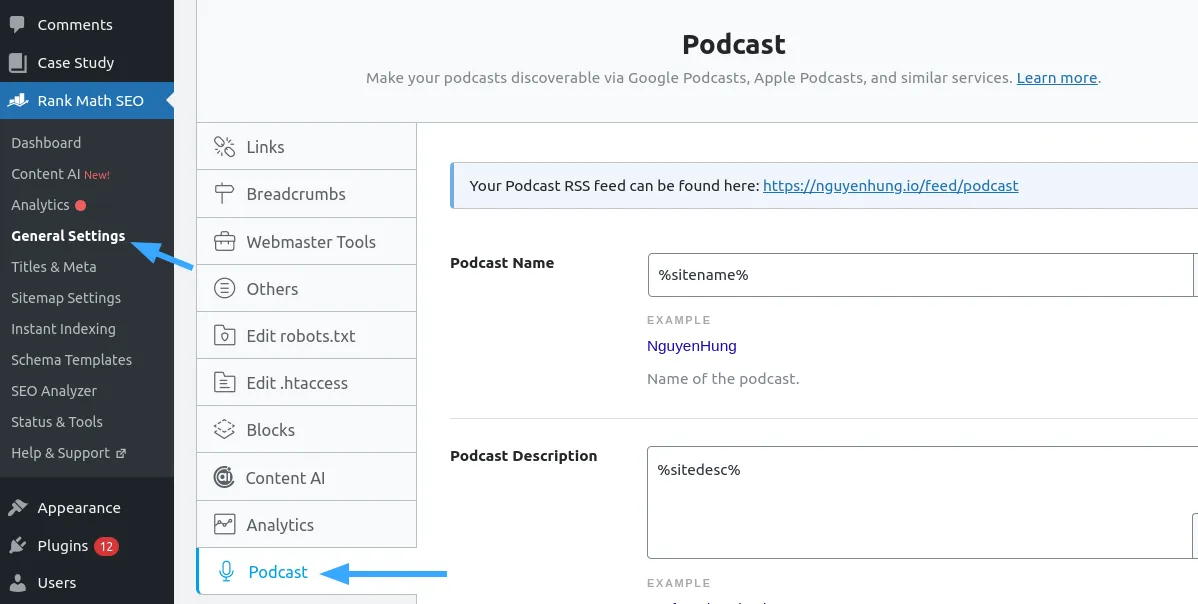Open Sitemap Settings submenu item
Viewport: 1198px width, 604px height.
(66, 298)
